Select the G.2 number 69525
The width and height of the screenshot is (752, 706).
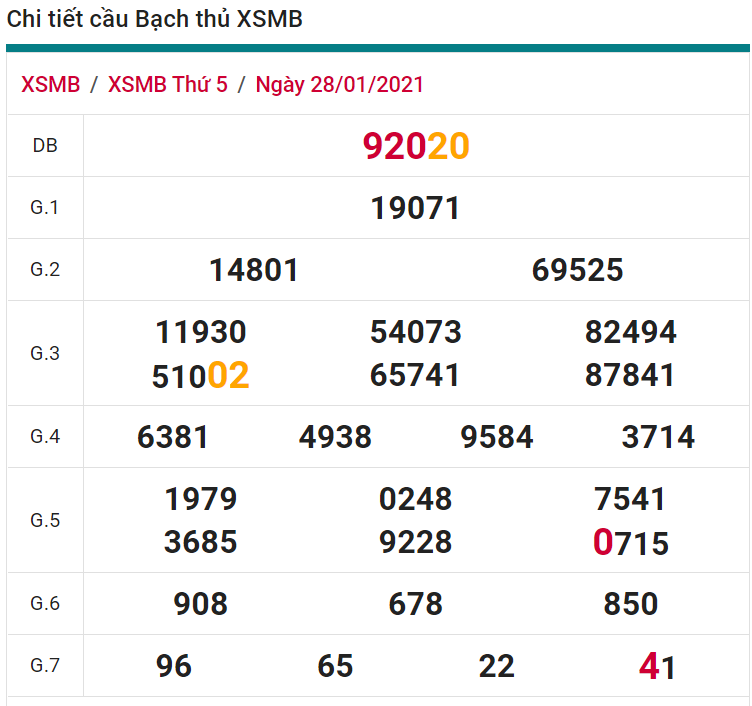(578, 270)
